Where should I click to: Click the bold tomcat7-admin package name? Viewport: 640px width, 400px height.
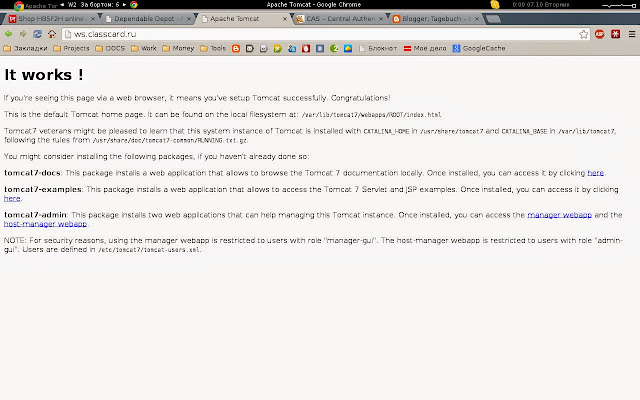(x=35, y=215)
